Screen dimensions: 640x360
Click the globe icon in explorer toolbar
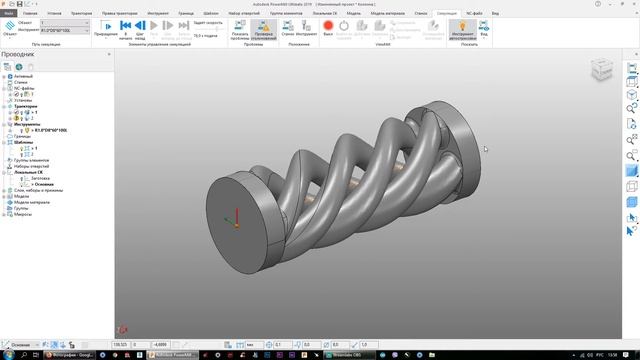point(19,67)
